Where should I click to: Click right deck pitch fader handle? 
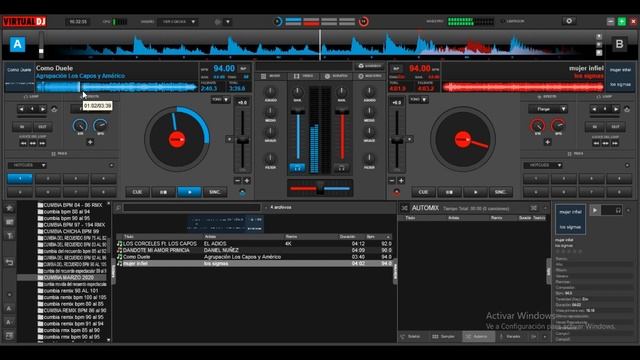(397, 140)
